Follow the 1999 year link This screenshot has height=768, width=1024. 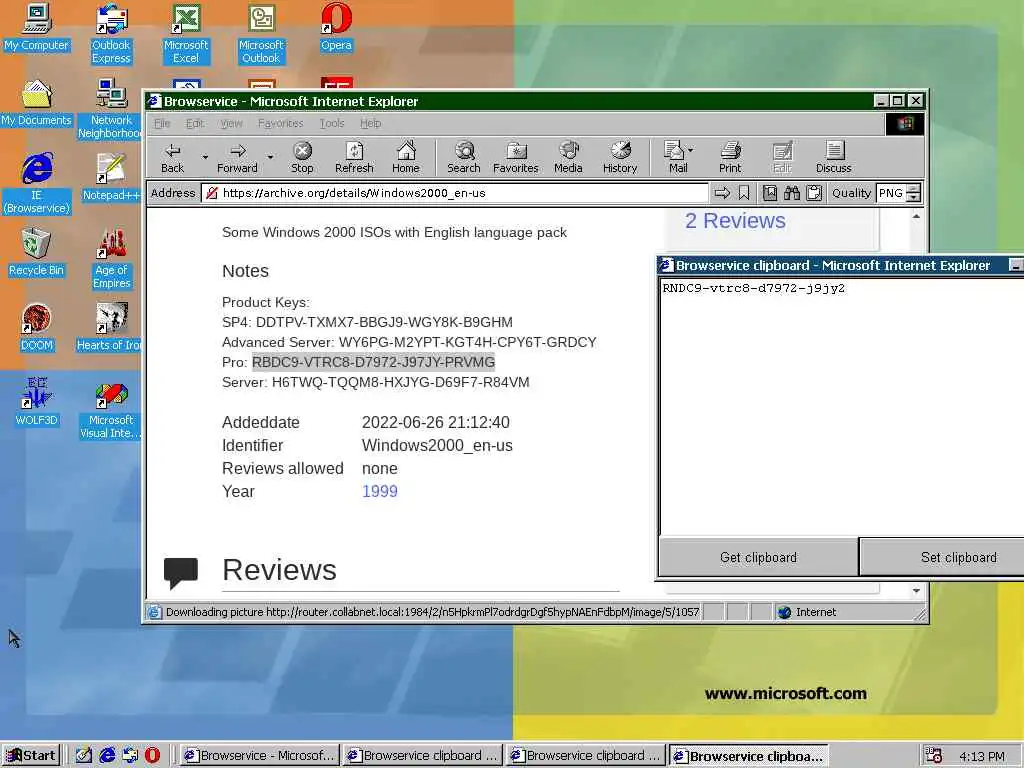[x=379, y=491]
